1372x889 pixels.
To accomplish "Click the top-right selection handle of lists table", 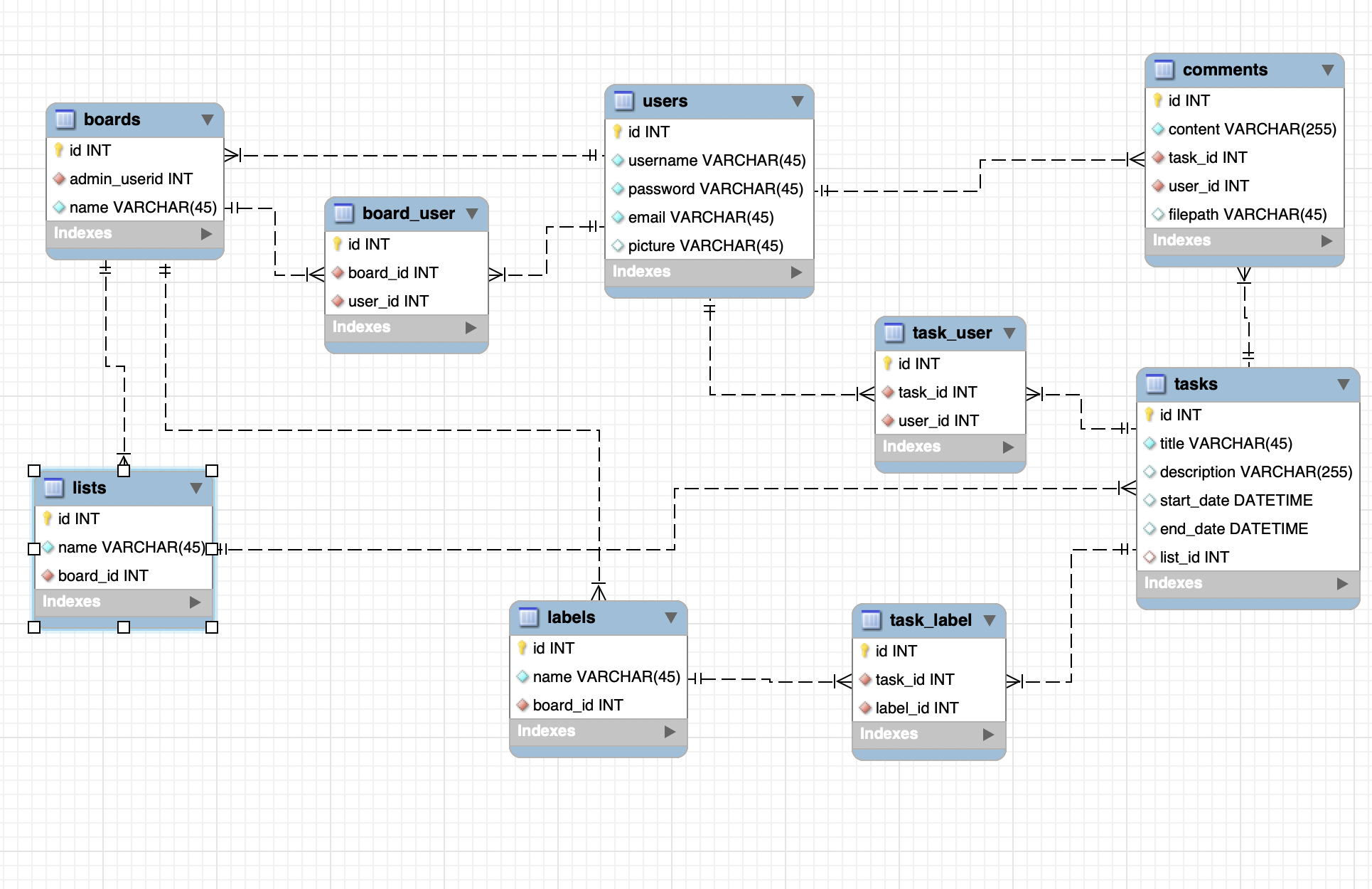I will (x=212, y=471).
